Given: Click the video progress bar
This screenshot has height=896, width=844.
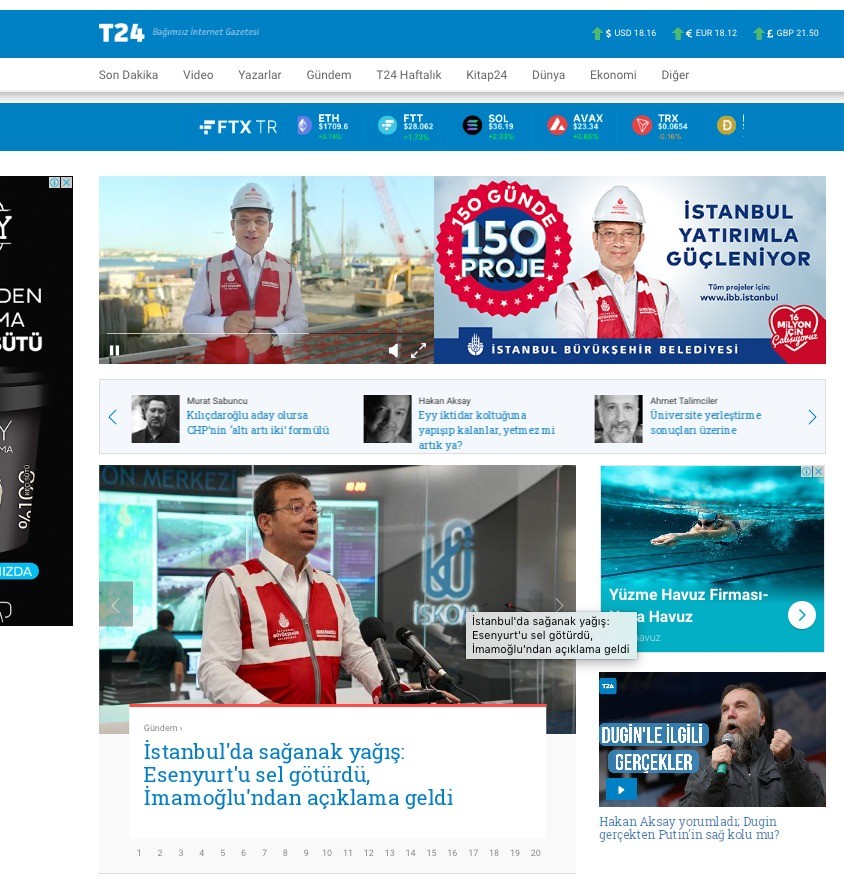Looking at the screenshot, I should point(266,334).
